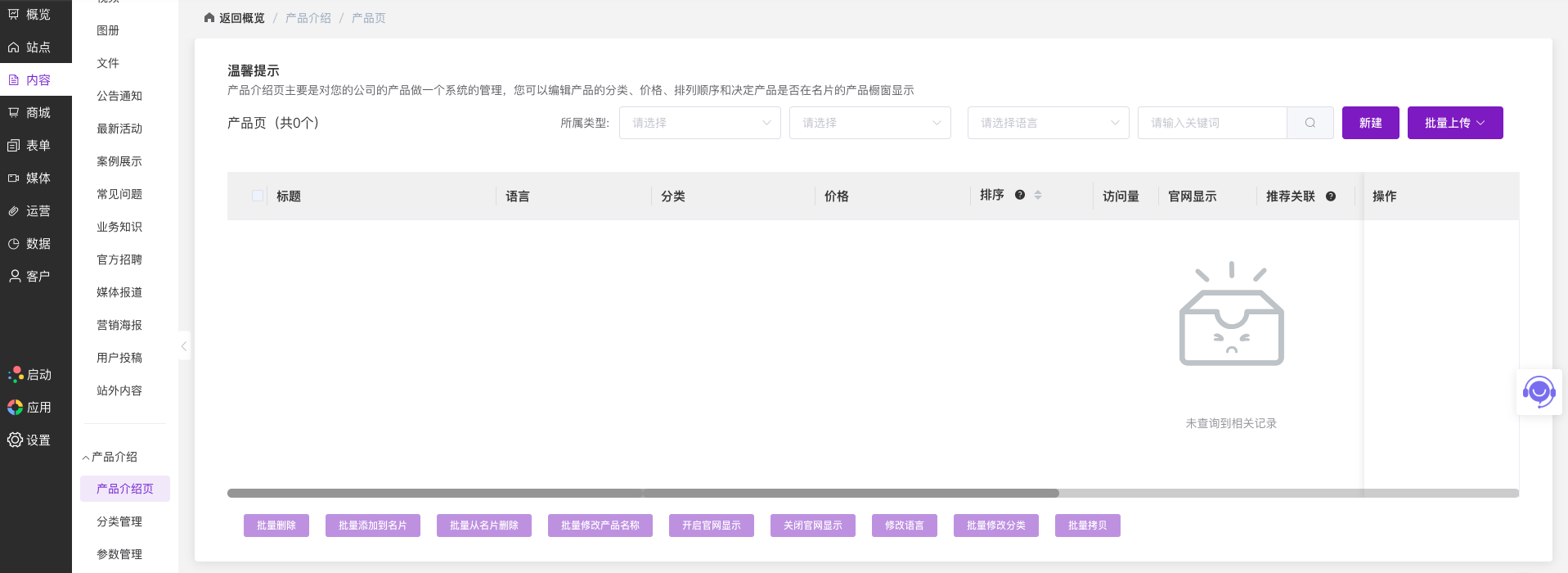Open the 请选择语言 language dropdown
1568x573 pixels.
(1048, 123)
